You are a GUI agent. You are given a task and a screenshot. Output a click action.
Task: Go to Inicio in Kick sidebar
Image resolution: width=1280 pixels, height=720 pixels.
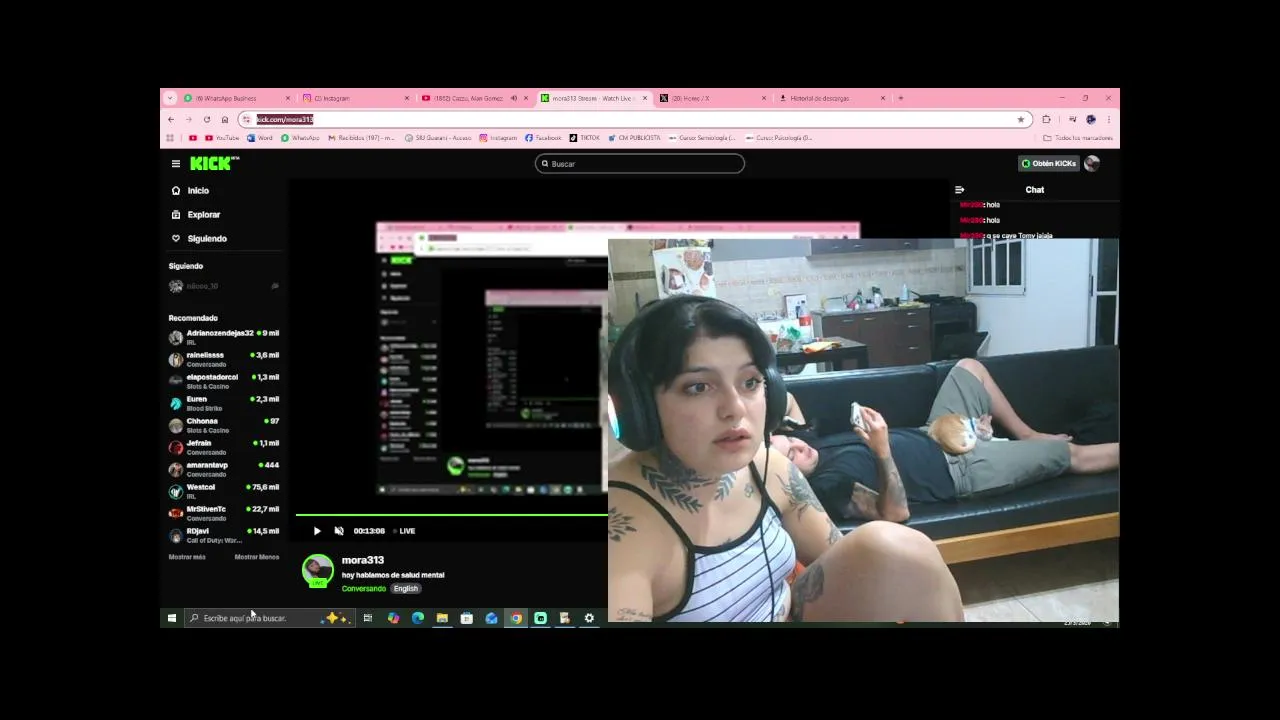click(x=190, y=190)
